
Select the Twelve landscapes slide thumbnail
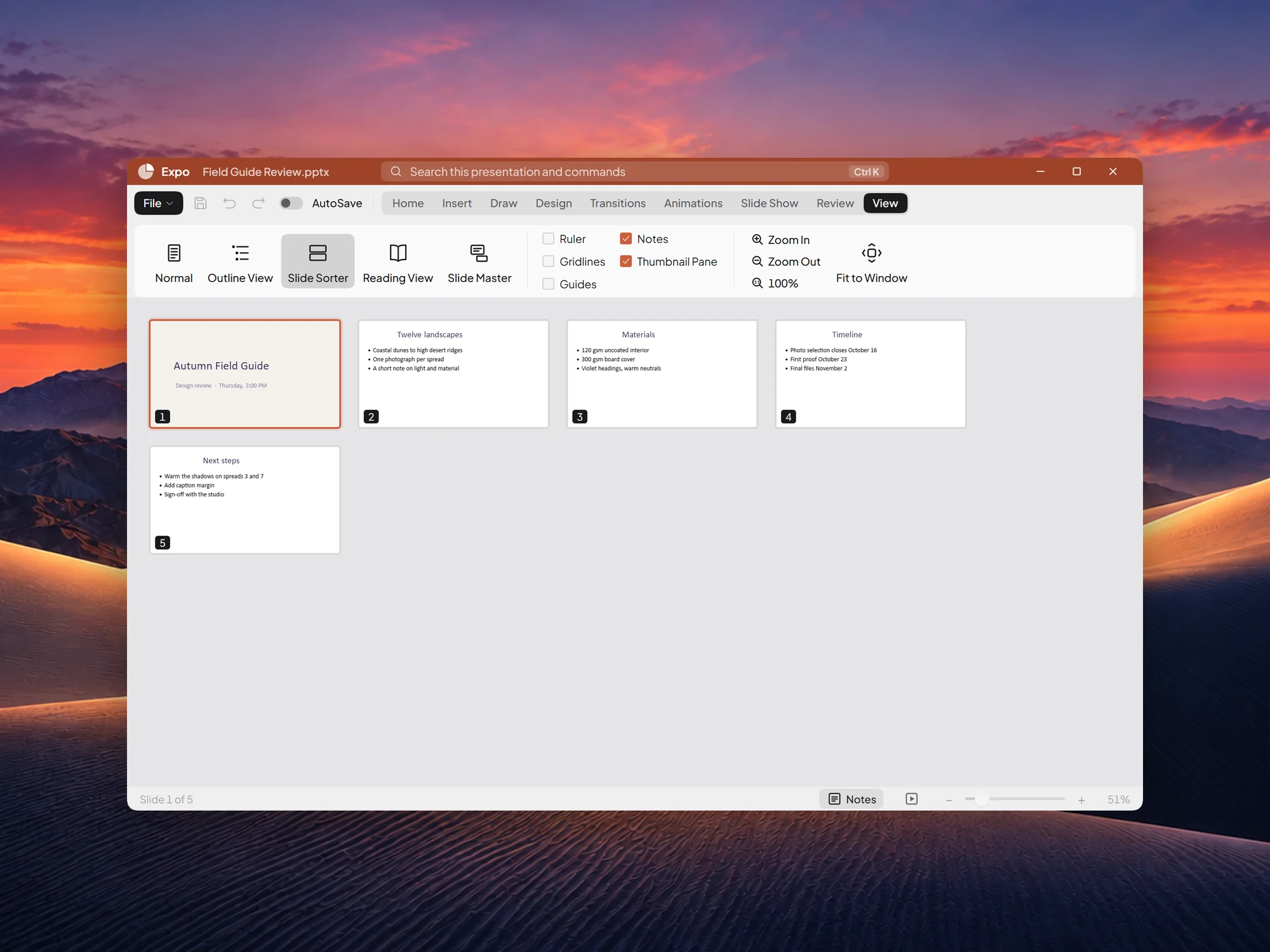(x=453, y=374)
